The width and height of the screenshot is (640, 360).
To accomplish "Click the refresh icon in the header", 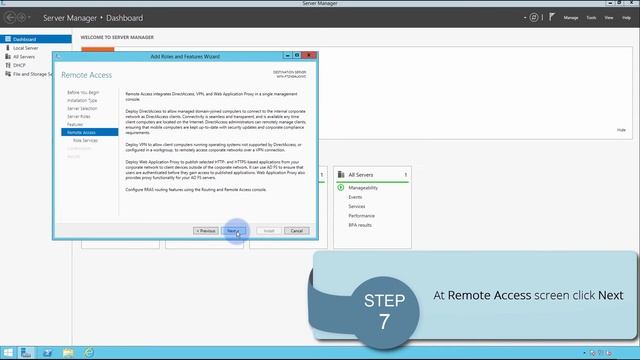I will tap(534, 17).
